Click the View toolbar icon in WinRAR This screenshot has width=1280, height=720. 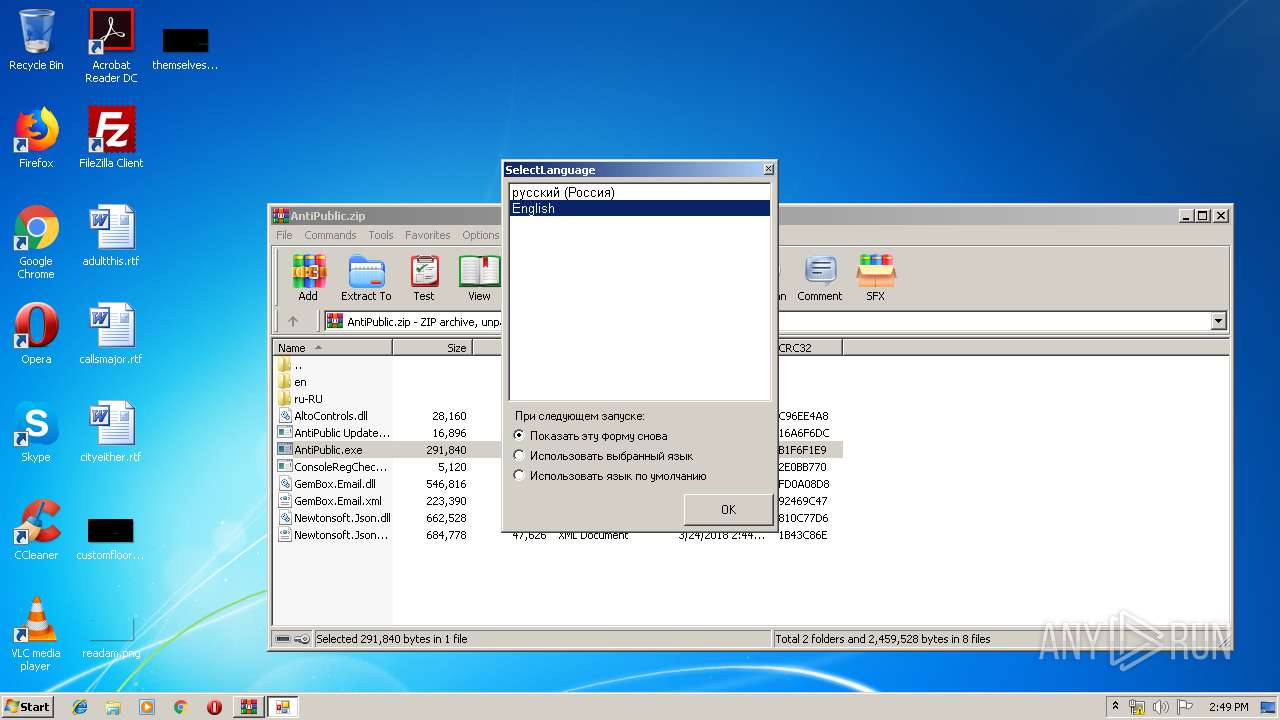pos(480,278)
